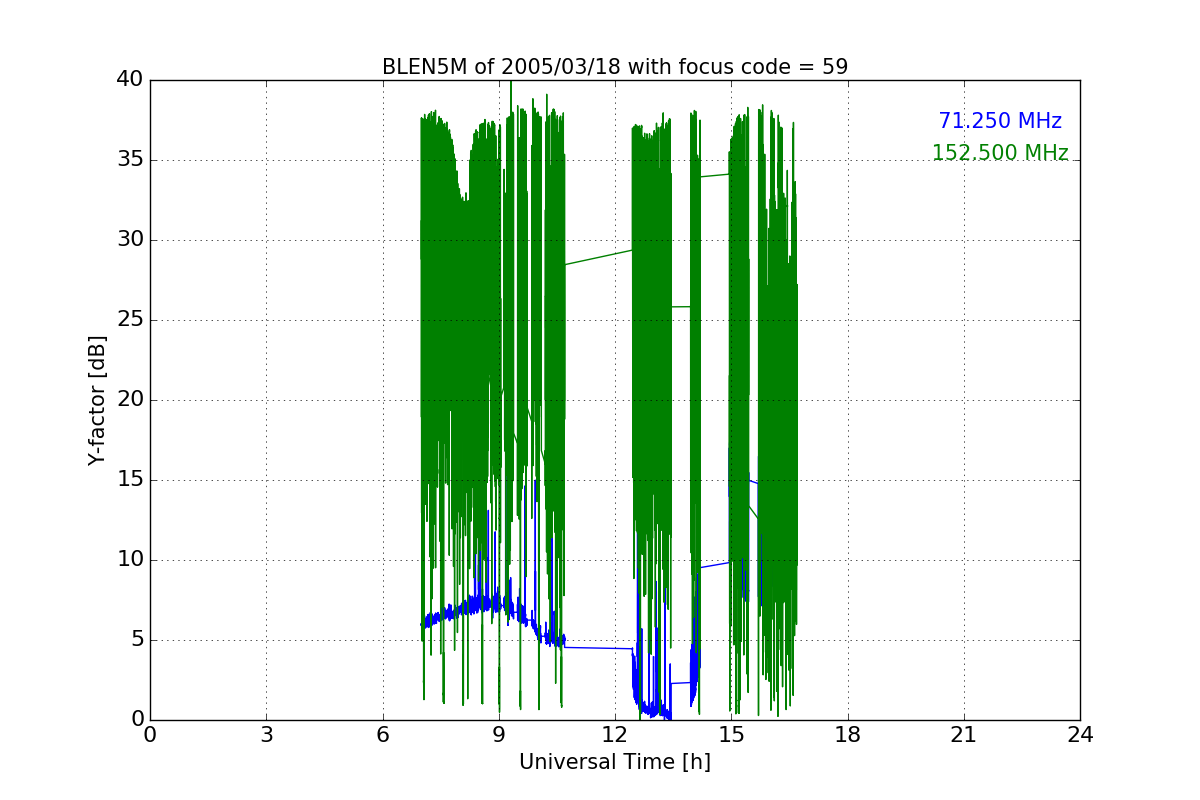Viewport: 1200px width, 800px height.
Task: Click the "Y-factor [dB]" axis label
Action: tap(97, 400)
